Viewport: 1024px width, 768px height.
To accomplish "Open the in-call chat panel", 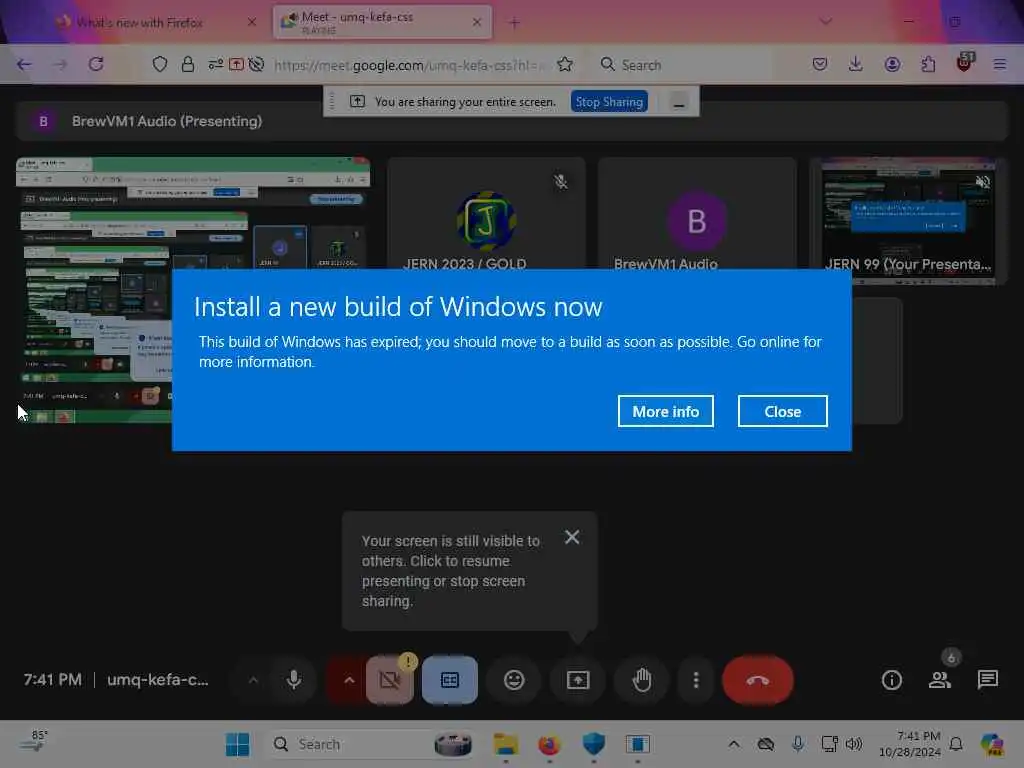I will 987,680.
